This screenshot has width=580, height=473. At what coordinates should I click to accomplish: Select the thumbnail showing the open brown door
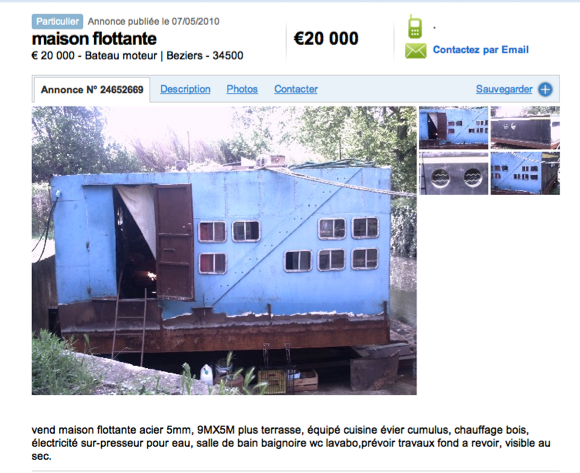point(453,128)
